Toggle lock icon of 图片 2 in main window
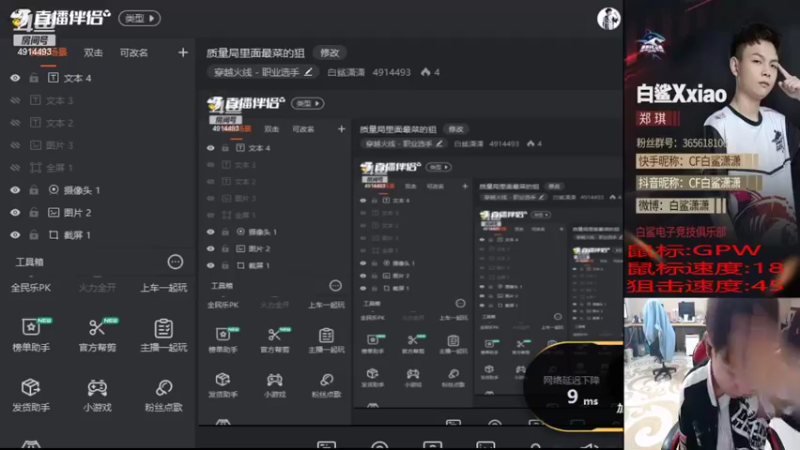 [34, 212]
